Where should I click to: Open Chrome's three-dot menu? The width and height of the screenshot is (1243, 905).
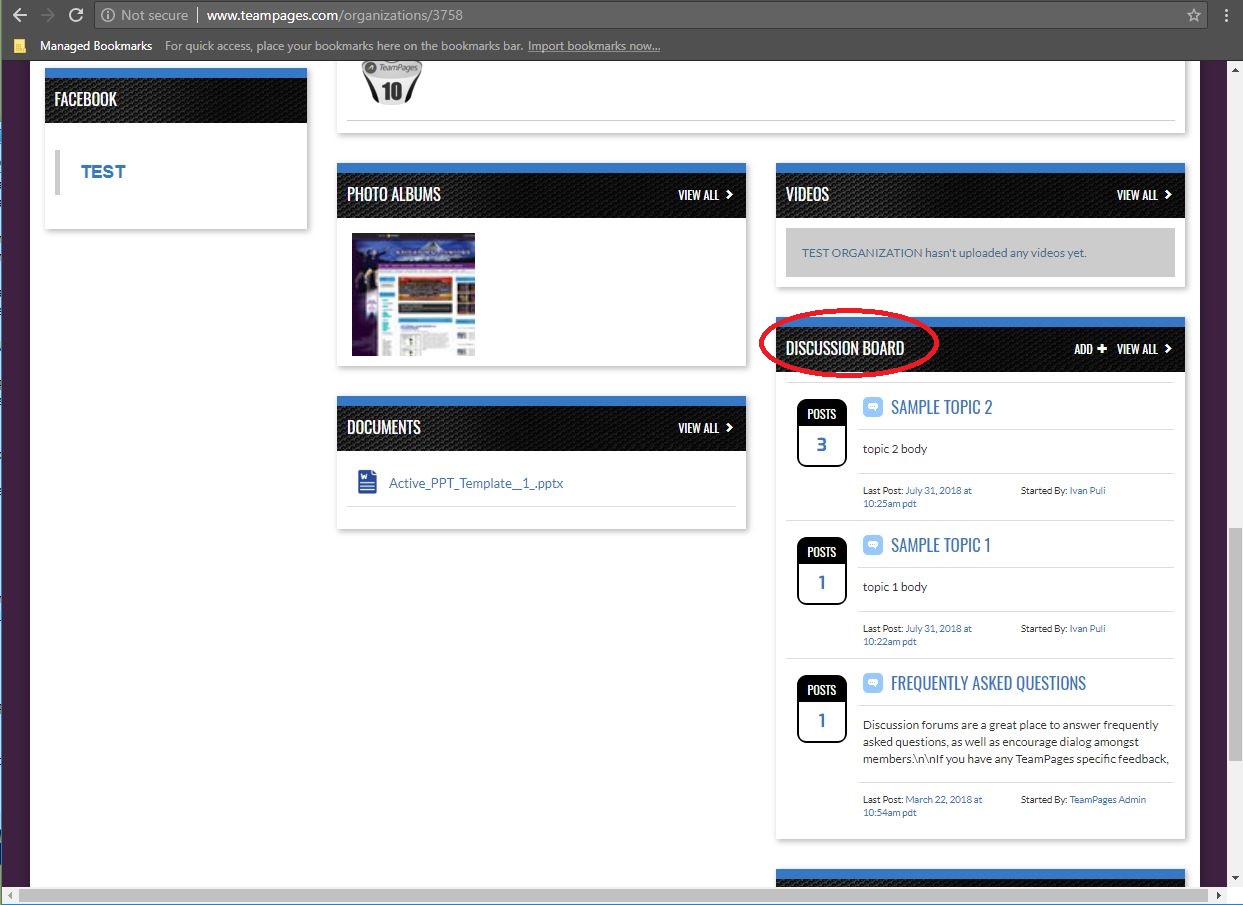tap(1226, 15)
